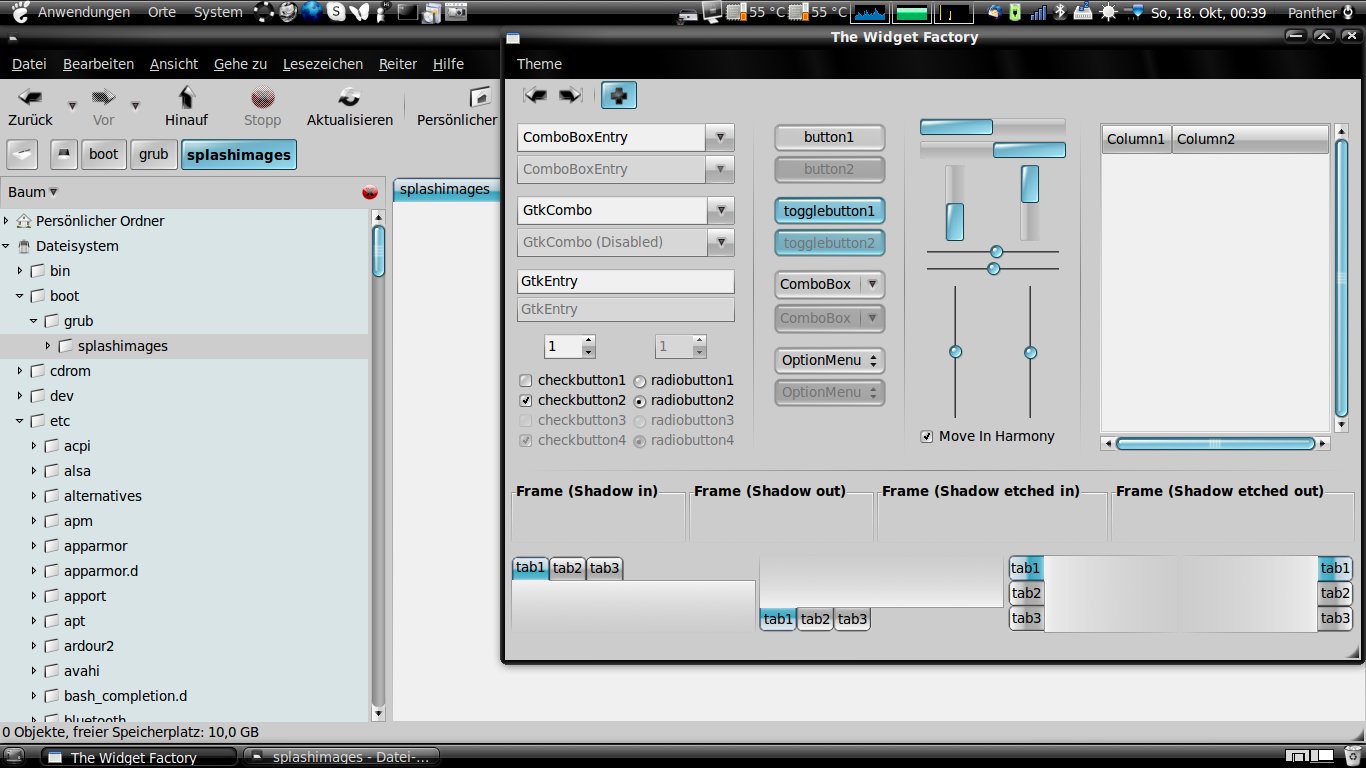Click the Column2 header
Screen dimensions: 1366x768
click(x=1250, y=139)
